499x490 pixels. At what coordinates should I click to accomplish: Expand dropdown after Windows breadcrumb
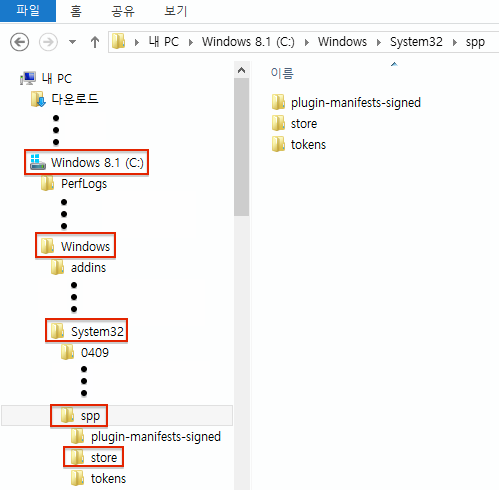[379, 42]
